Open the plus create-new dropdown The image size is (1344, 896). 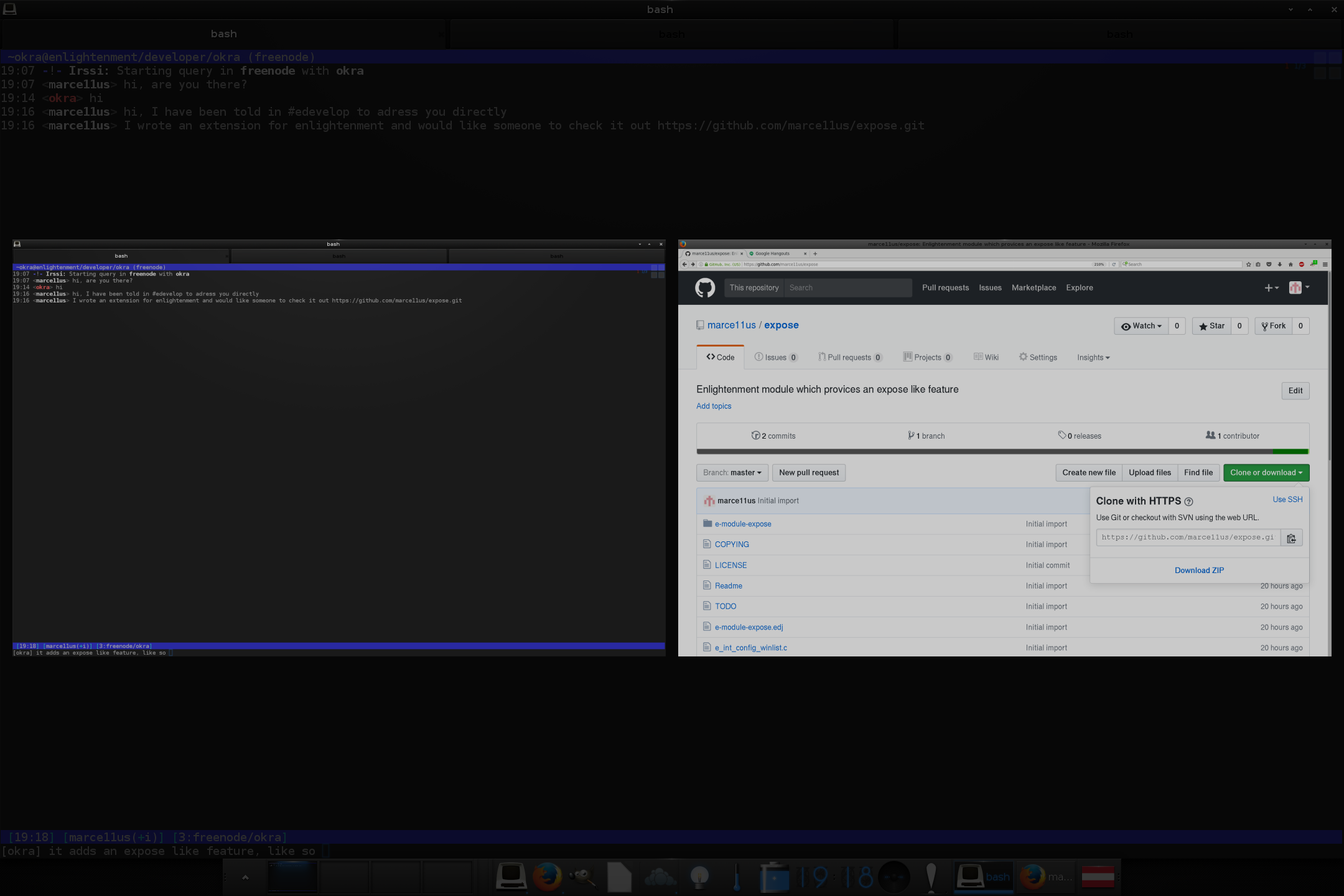click(1271, 287)
